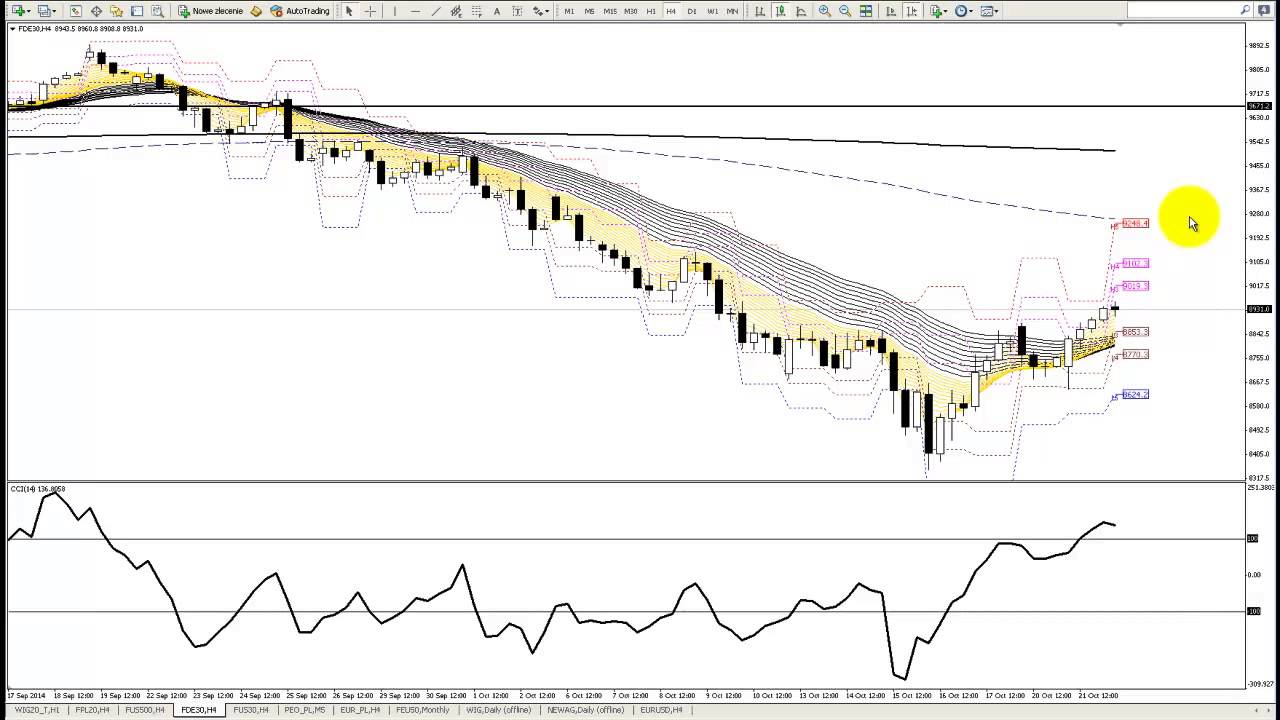
Task: Open the Terminal panel icon
Action: (137, 11)
